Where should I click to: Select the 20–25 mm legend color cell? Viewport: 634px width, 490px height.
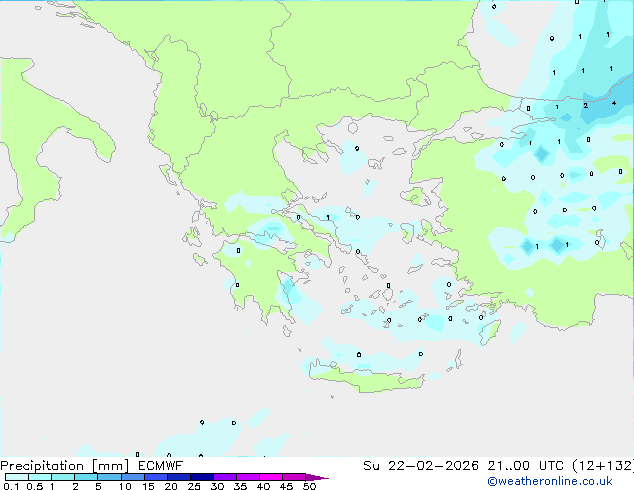click(x=178, y=477)
